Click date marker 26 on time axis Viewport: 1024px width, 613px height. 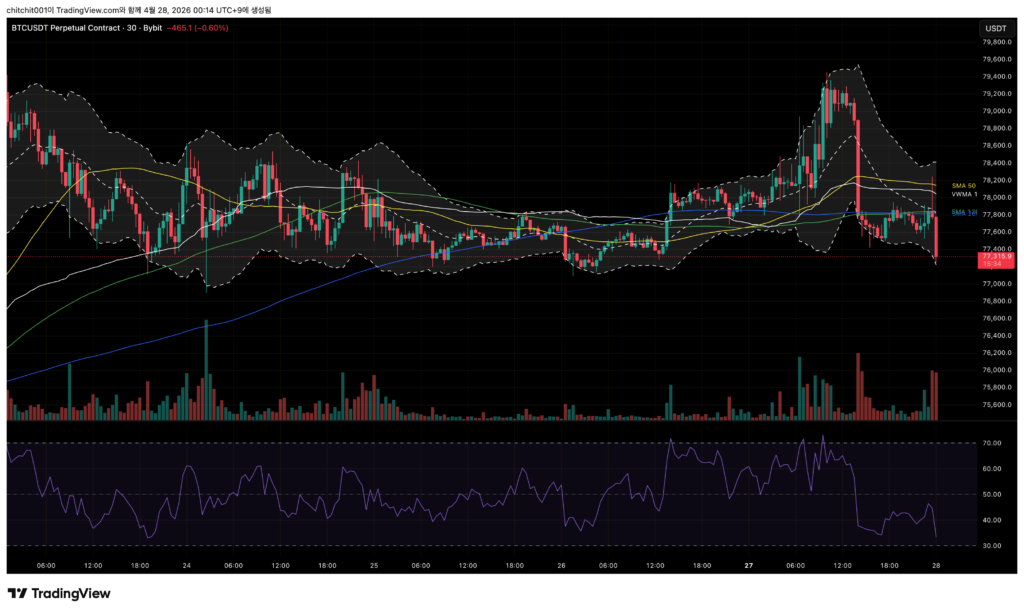pos(561,565)
